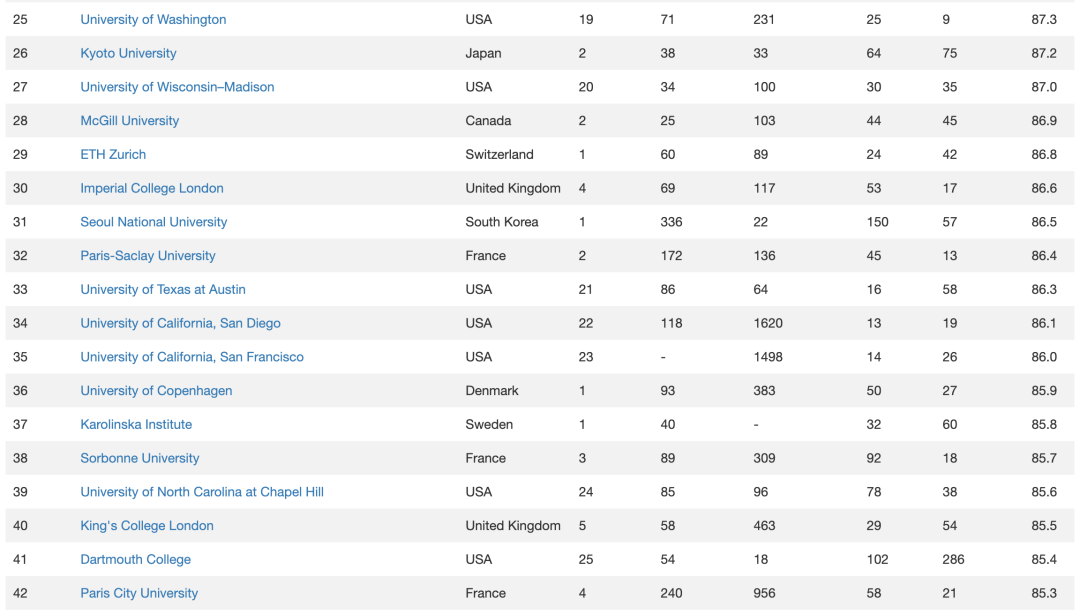The image size is (1080, 614).
Task: Open the University of Washington link
Action: [x=153, y=19]
